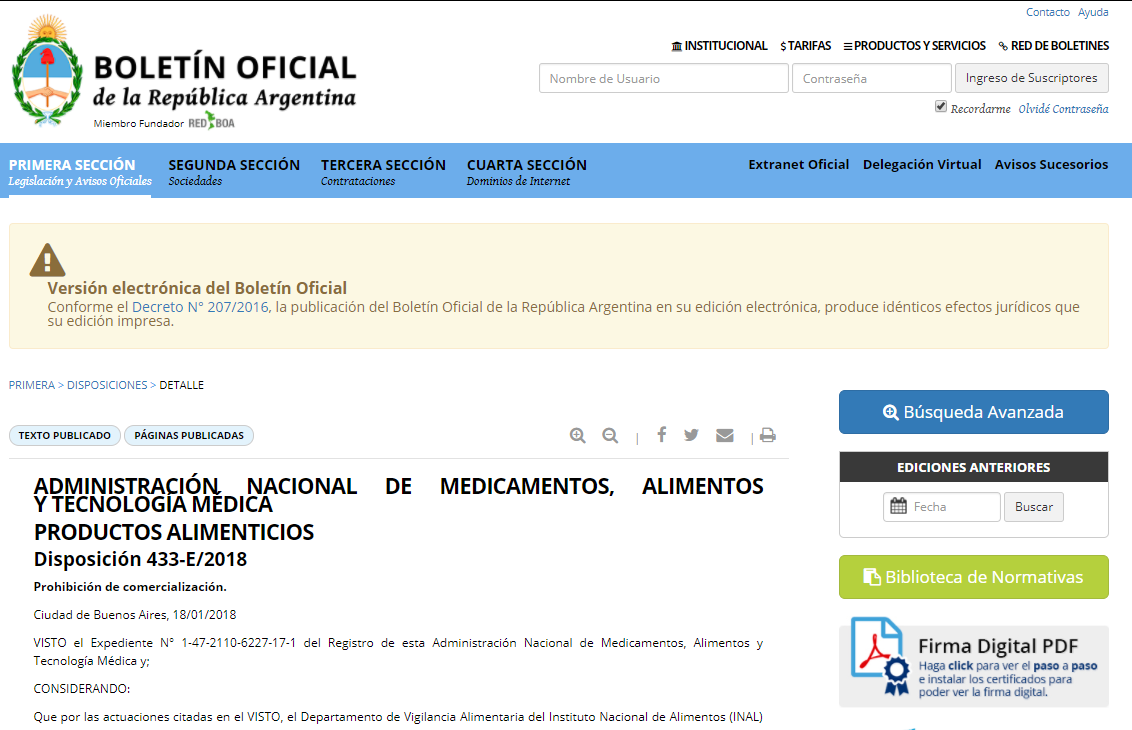Screen dimensions: 1132x730
Task: Open Búsqueda Avanzada
Action: click(973, 412)
